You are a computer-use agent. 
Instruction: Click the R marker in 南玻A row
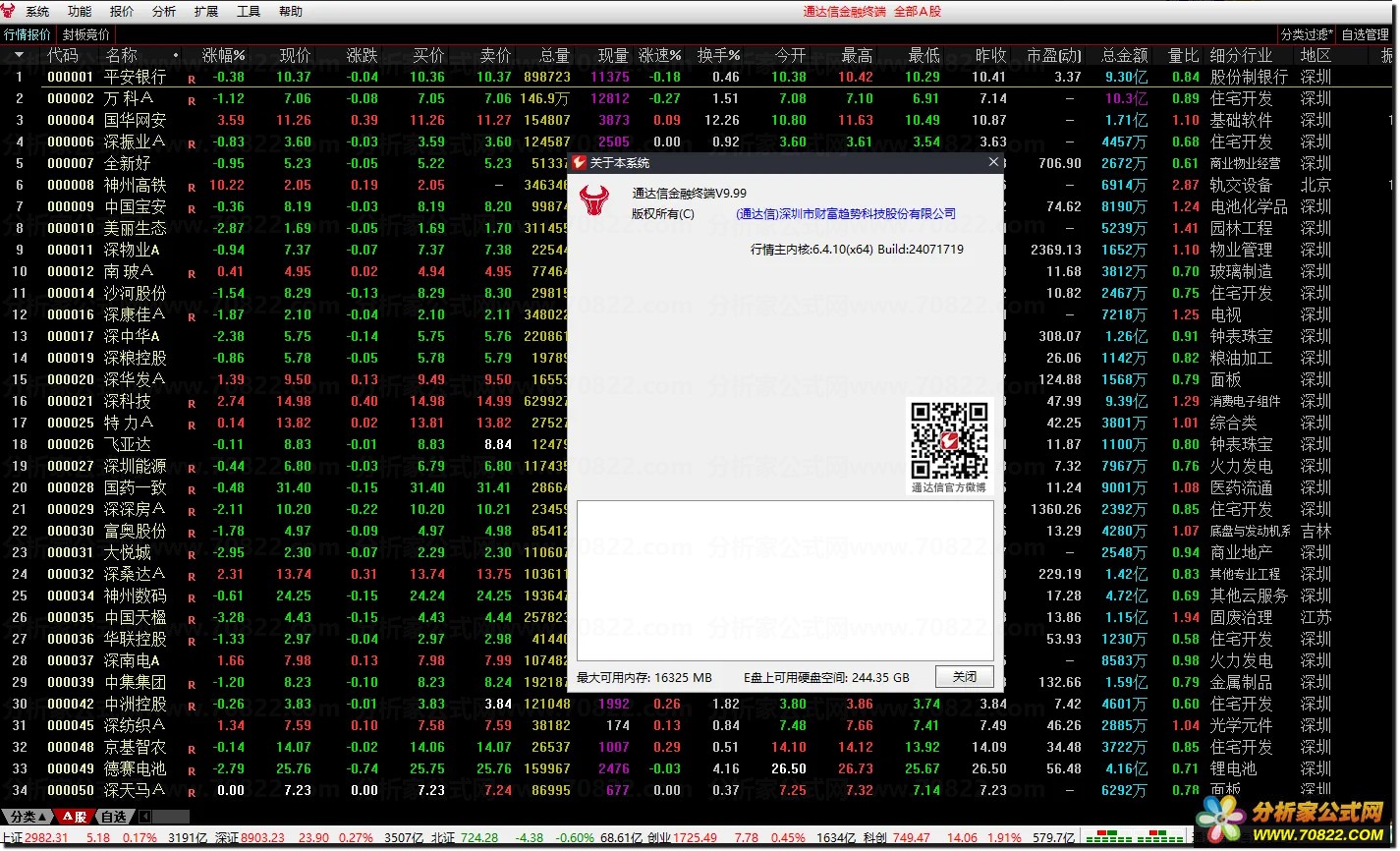tap(192, 272)
